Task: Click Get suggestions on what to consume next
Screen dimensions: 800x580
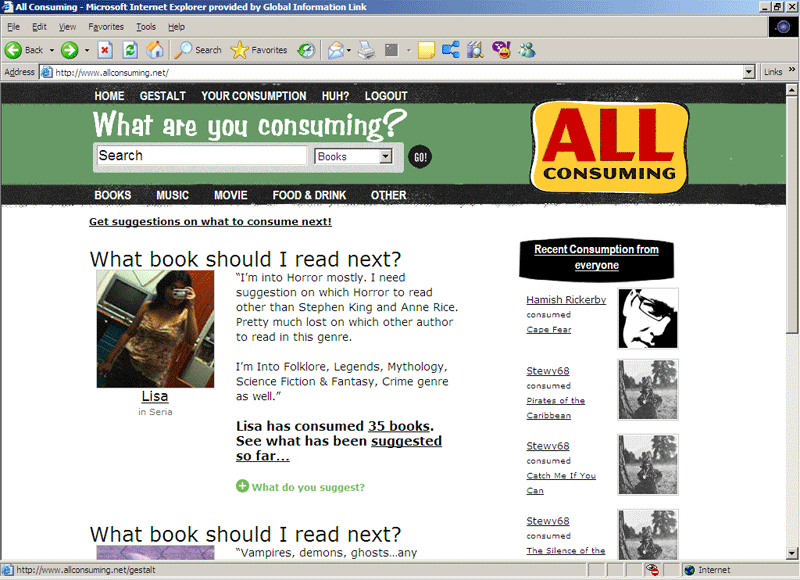Action: click(210, 221)
